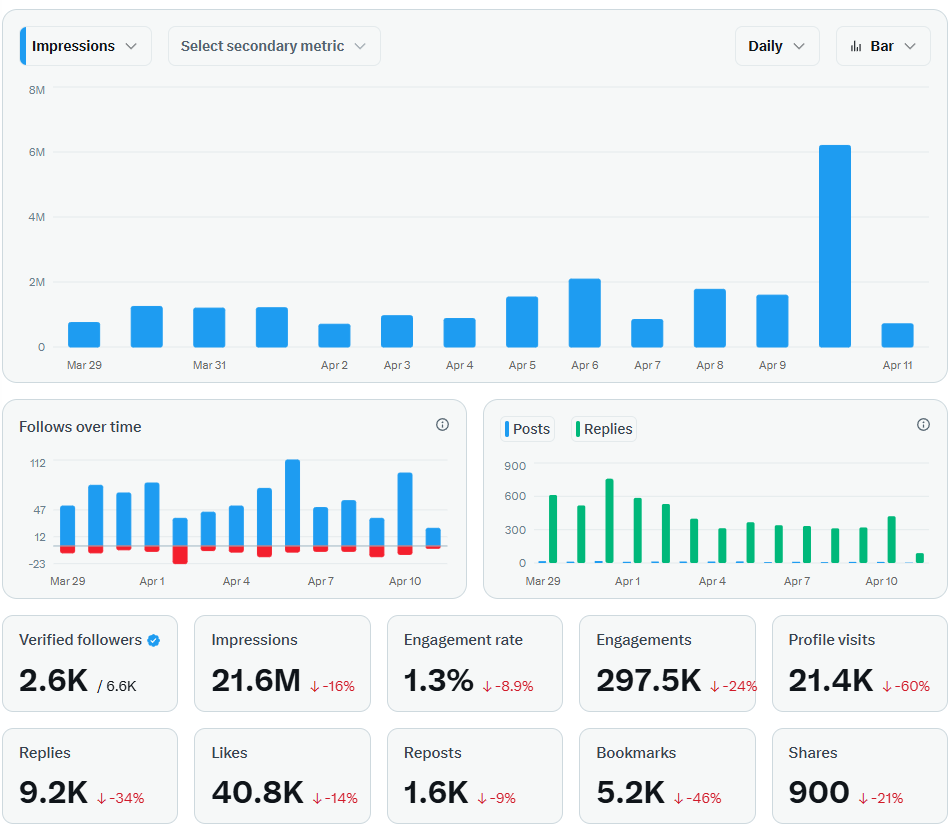
Task: Click the Follows over time title
Action: pyautogui.click(x=80, y=427)
